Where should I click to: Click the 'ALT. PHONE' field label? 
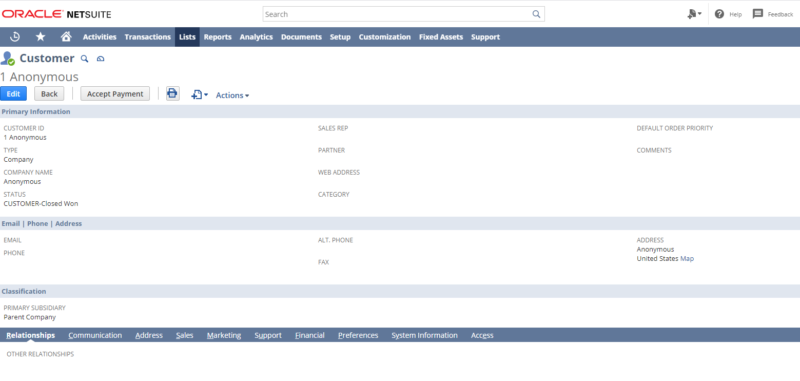[335, 240]
